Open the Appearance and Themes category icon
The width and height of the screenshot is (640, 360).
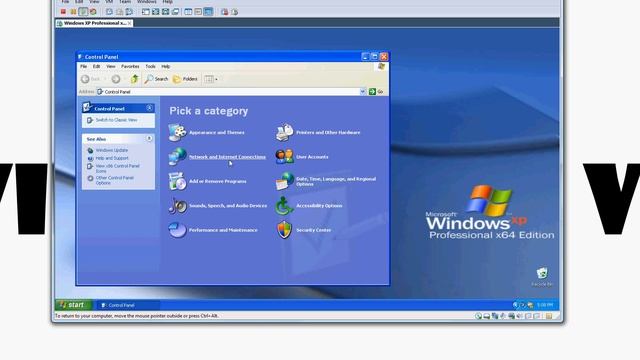coord(177,132)
